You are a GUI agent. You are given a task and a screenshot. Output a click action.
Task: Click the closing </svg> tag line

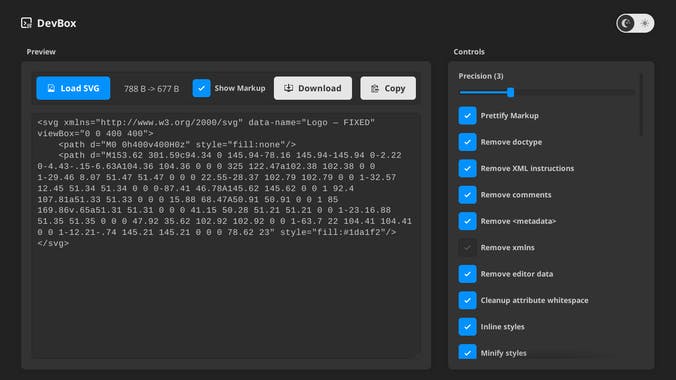(53, 243)
